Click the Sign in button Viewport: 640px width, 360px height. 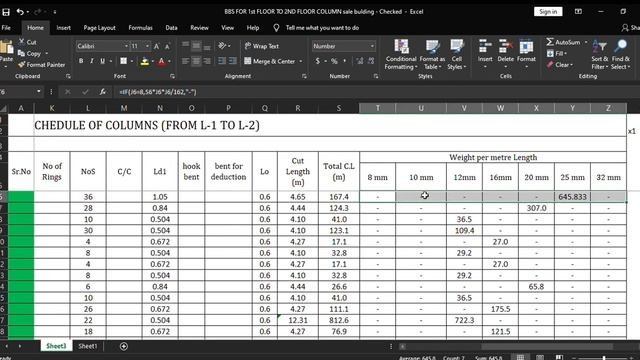pos(548,11)
